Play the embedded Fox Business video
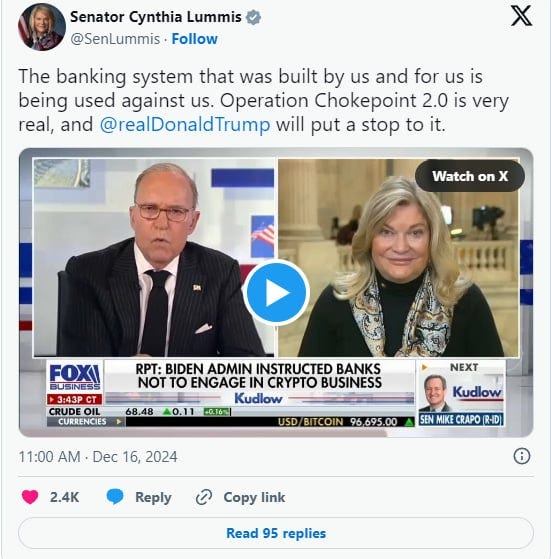The height and width of the screenshot is (559, 551). point(276,292)
